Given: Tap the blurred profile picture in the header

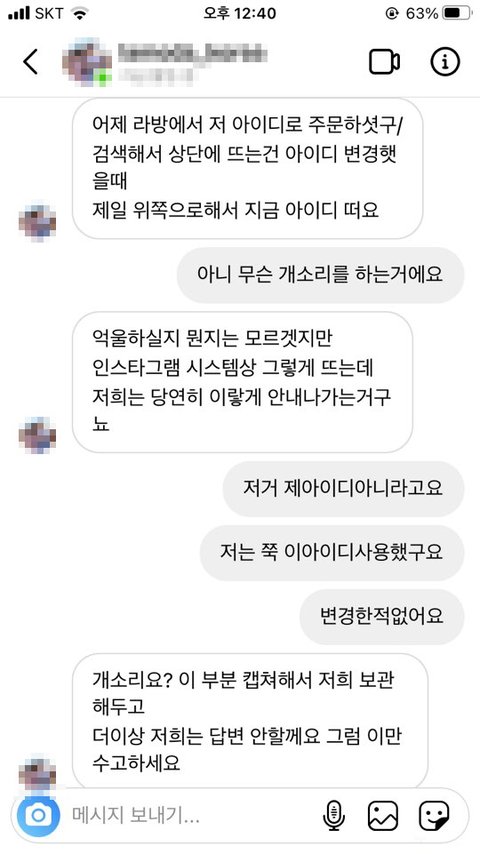Looking at the screenshot, I should point(87,62).
